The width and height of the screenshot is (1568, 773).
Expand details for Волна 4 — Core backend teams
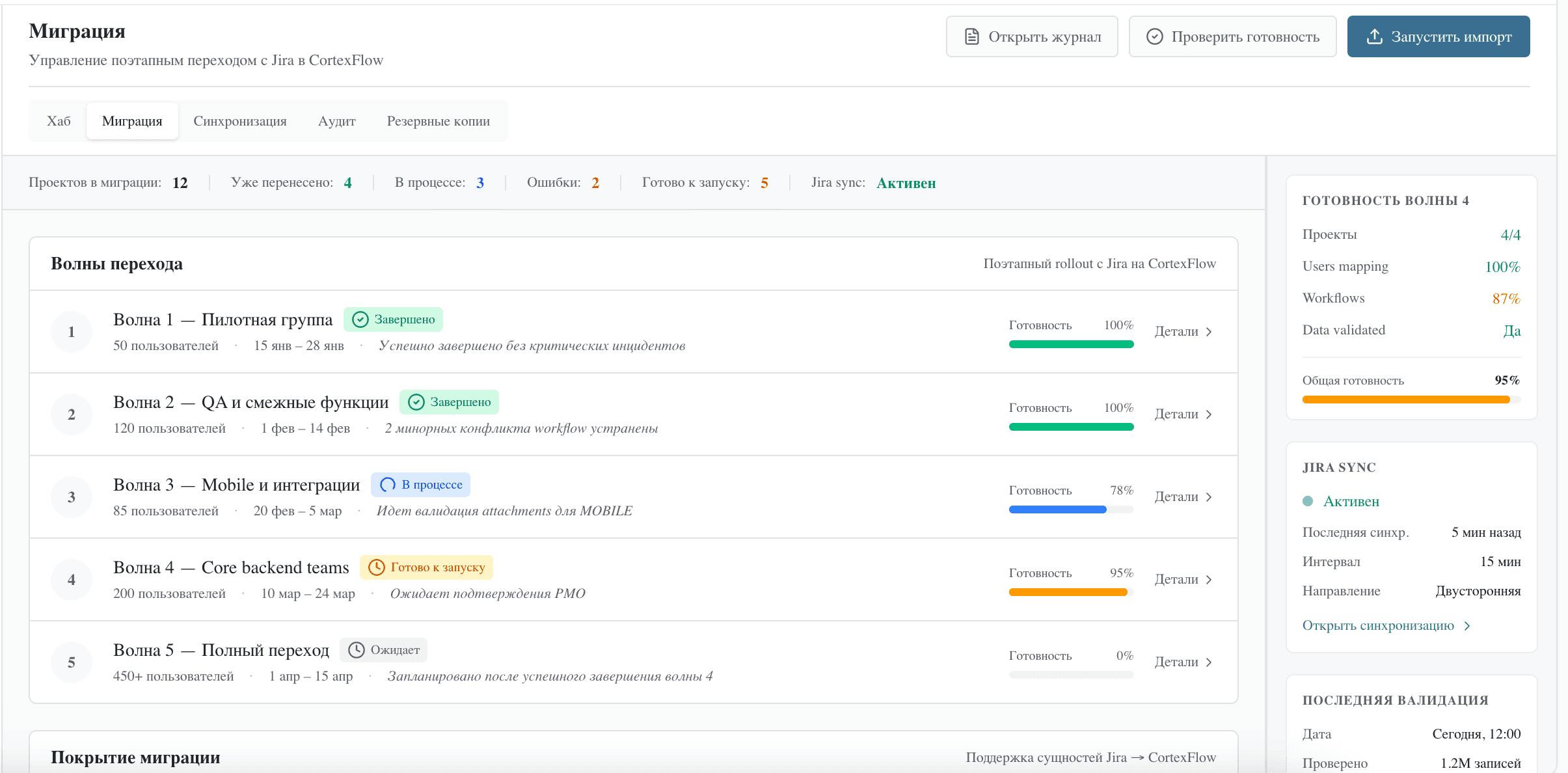(1184, 579)
